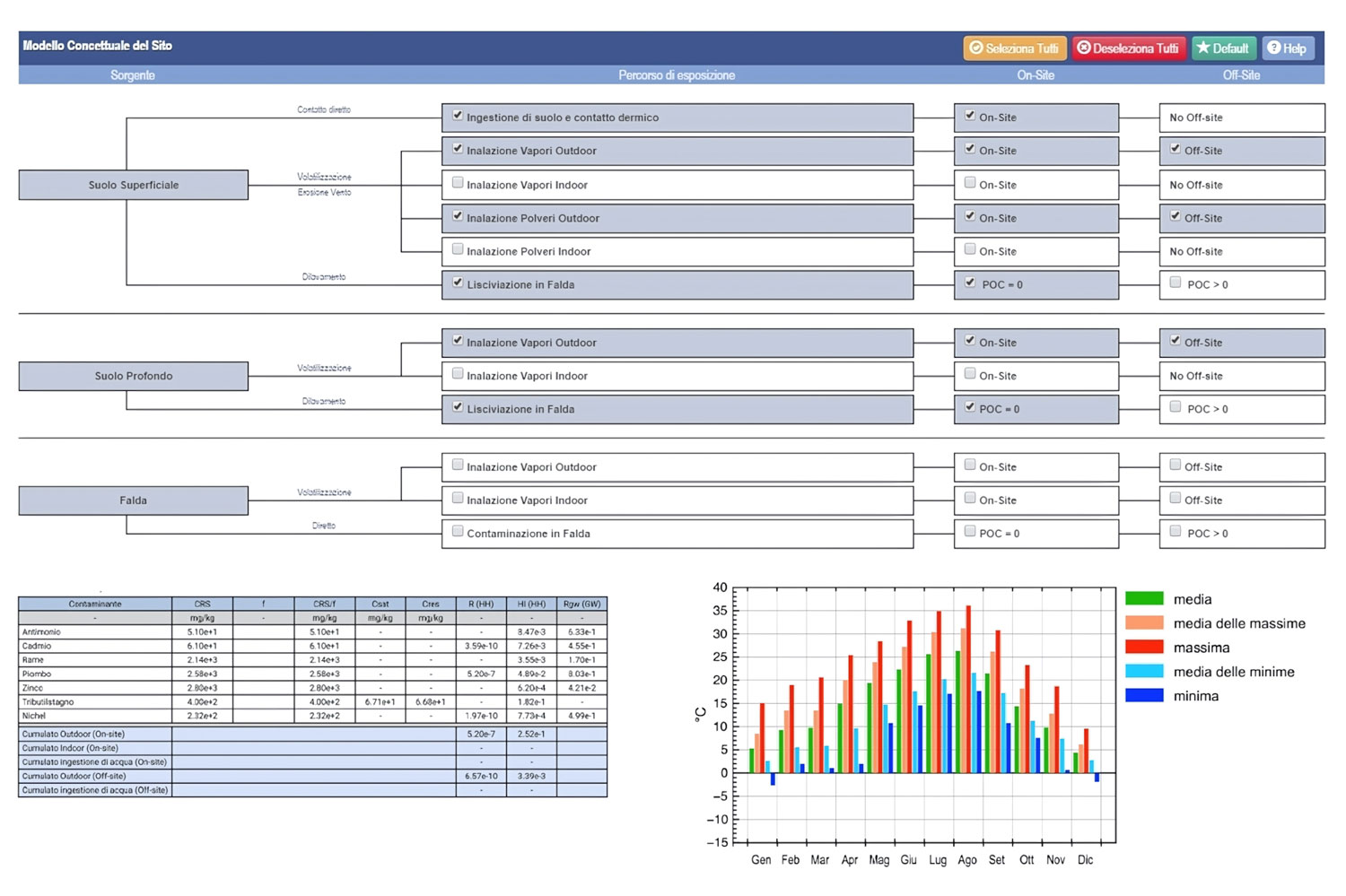Toggle the Inalazione Polveri Outdoor checkbox
The image size is (1346, 896).
click(458, 216)
